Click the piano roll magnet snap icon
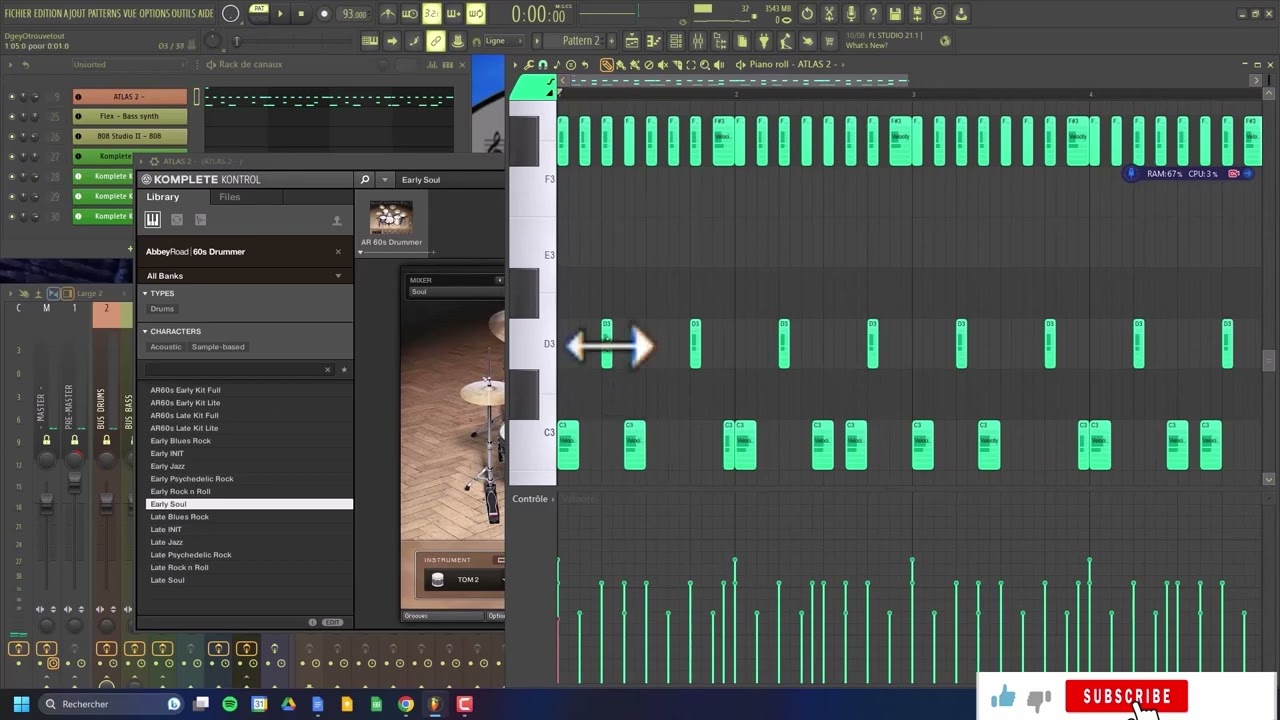 pos(543,64)
